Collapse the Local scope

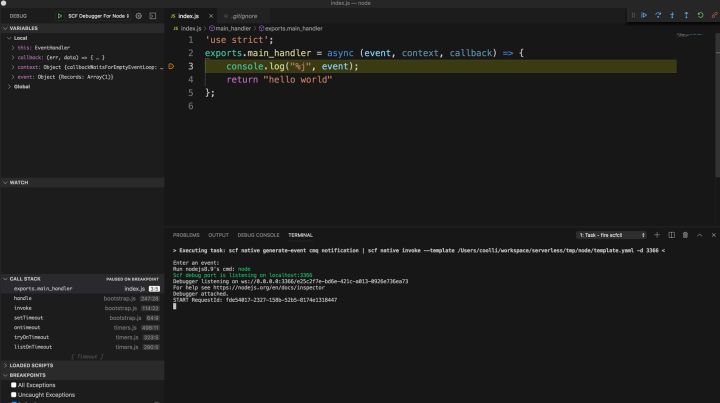click(83, 38)
